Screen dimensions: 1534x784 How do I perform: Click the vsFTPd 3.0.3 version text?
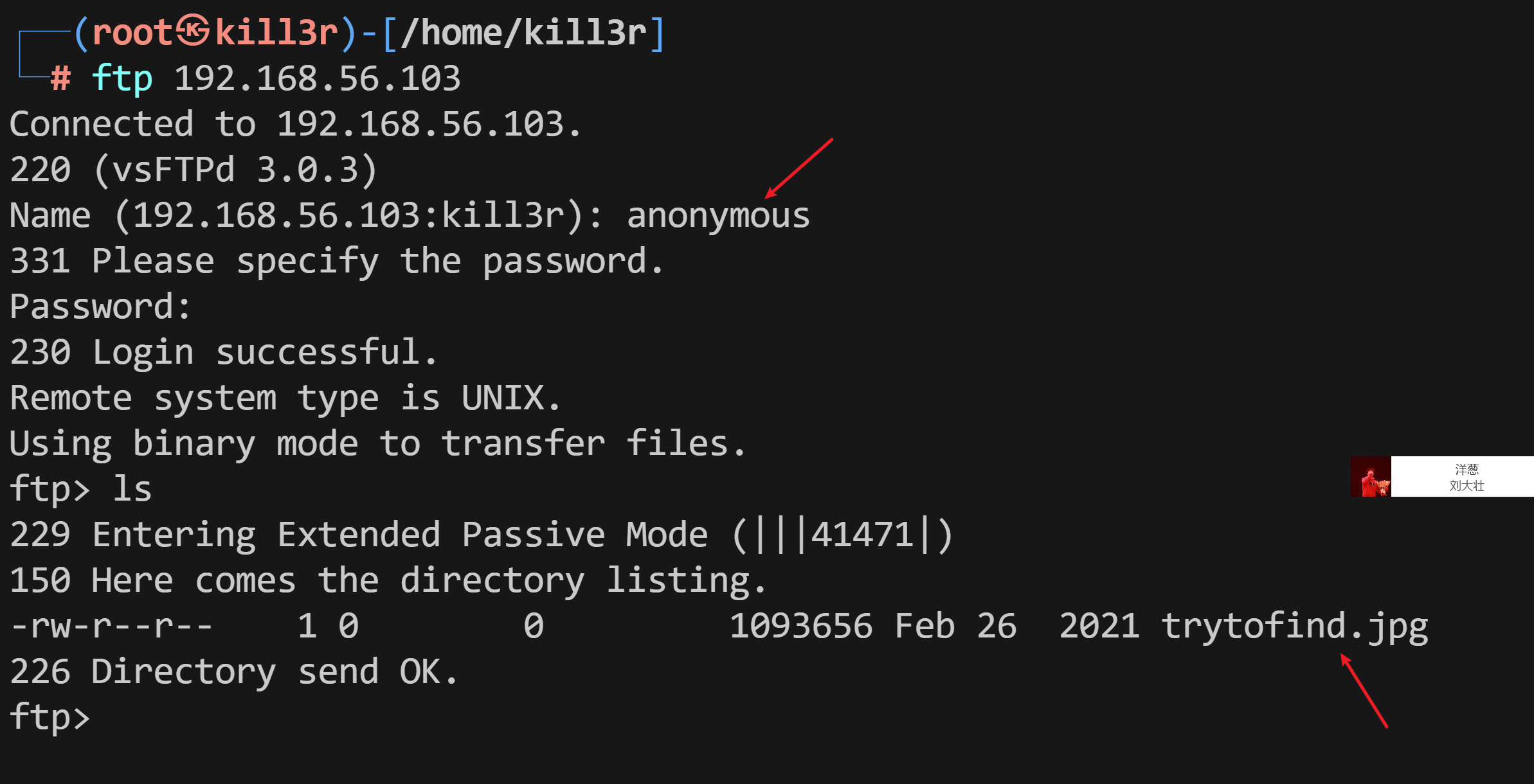coord(235,170)
